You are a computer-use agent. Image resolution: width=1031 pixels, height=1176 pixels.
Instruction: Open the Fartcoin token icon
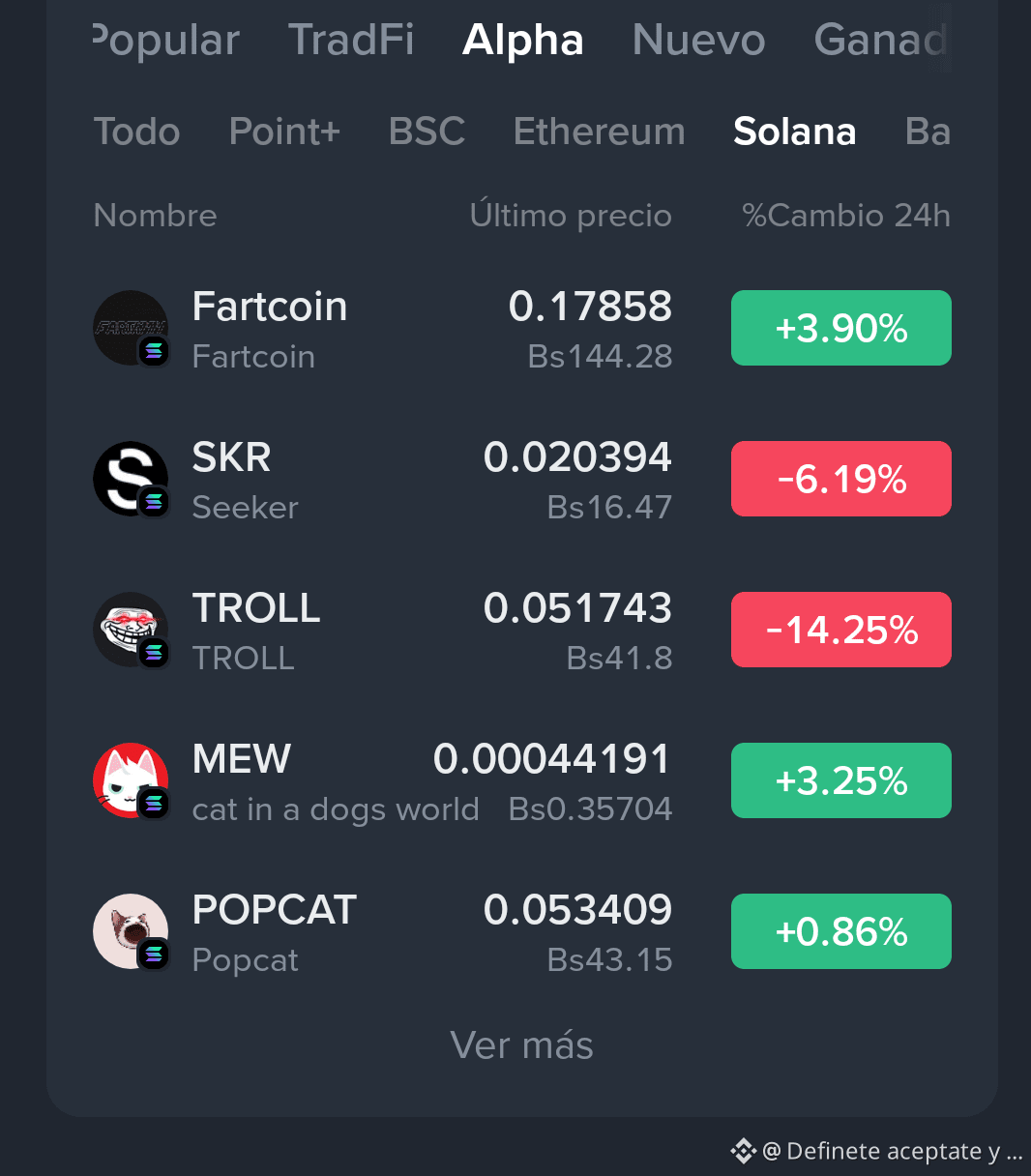click(x=131, y=328)
